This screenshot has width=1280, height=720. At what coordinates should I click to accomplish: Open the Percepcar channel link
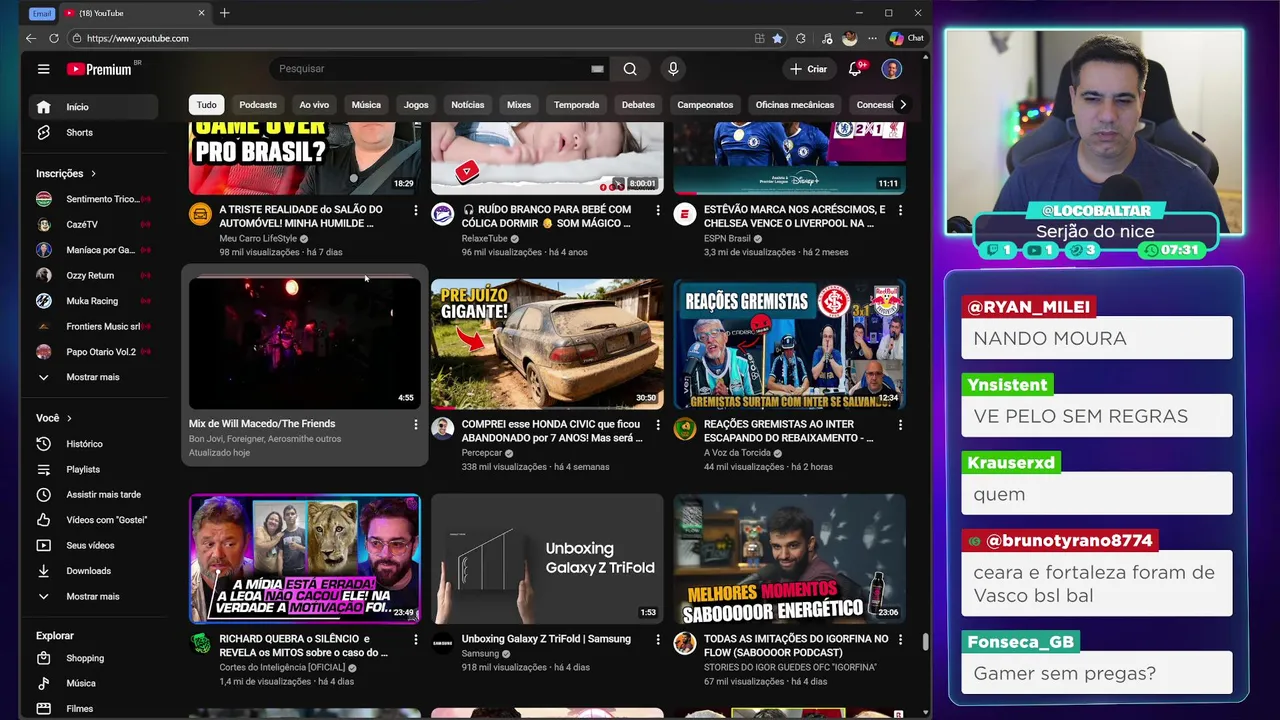pyautogui.click(x=482, y=453)
